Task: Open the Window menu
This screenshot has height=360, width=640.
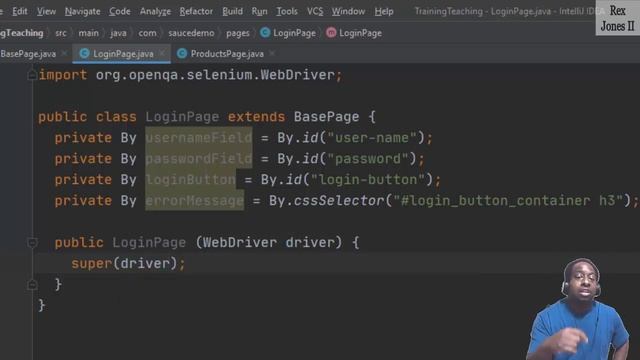Action: pyautogui.click(x=348, y=11)
